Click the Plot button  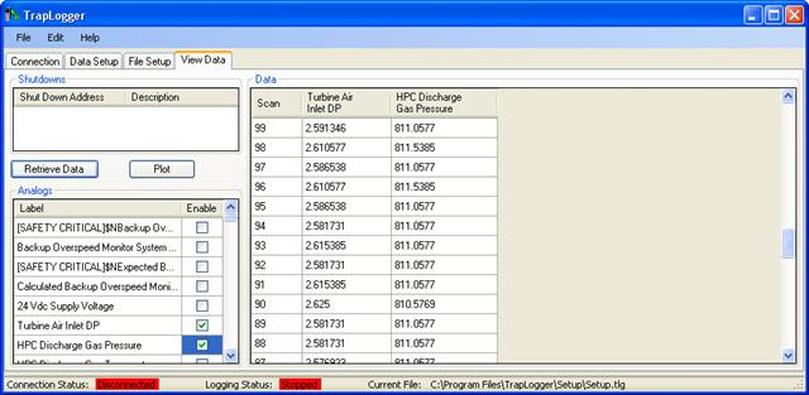point(161,169)
